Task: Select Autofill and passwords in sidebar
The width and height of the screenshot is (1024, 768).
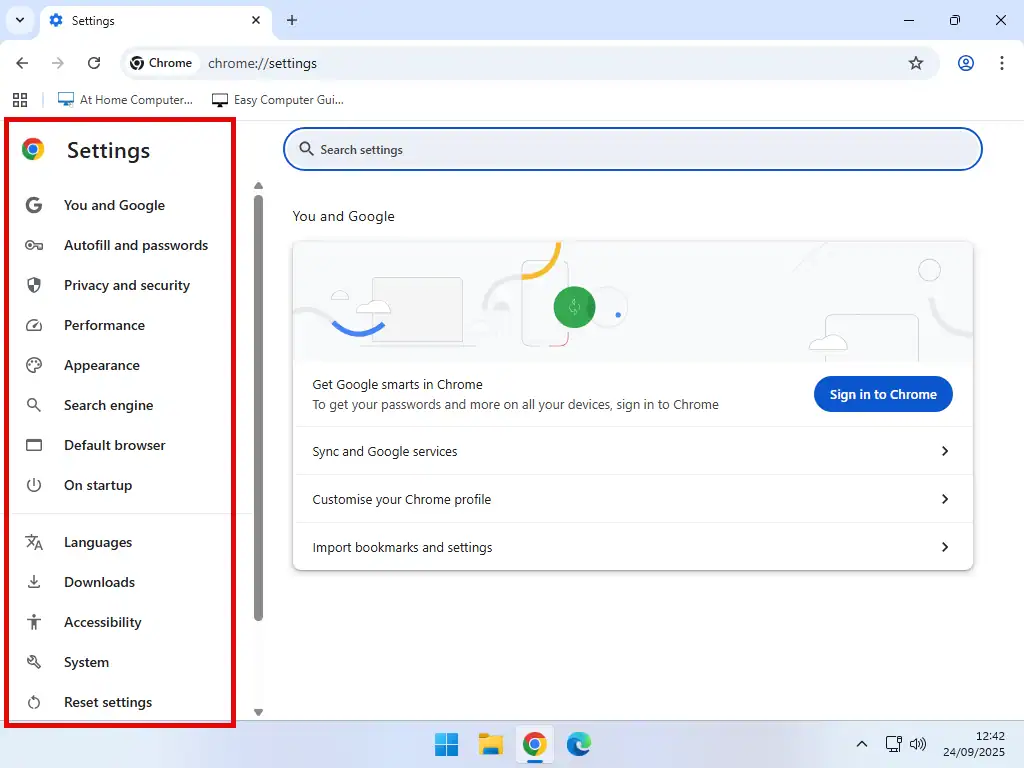Action: [x=135, y=245]
